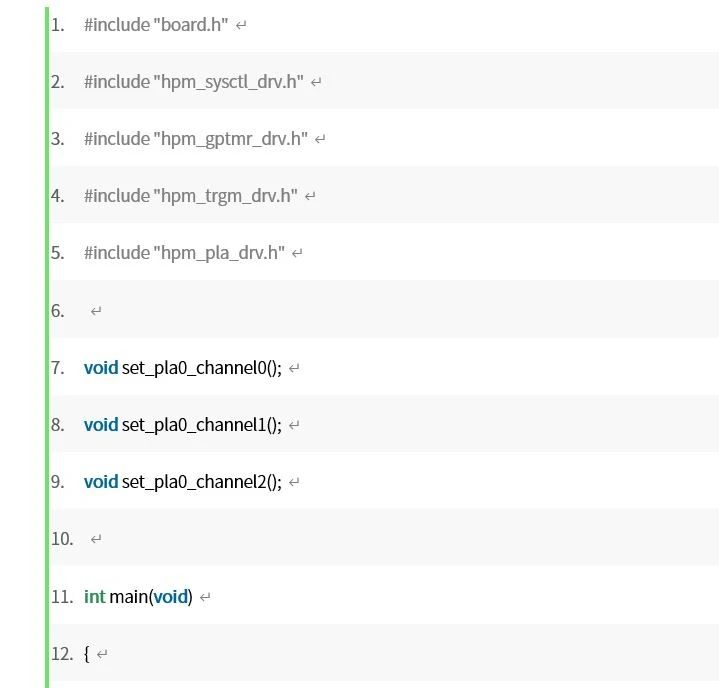Click the int main(void) line
Screen dimensions: 719x688
[138, 597]
